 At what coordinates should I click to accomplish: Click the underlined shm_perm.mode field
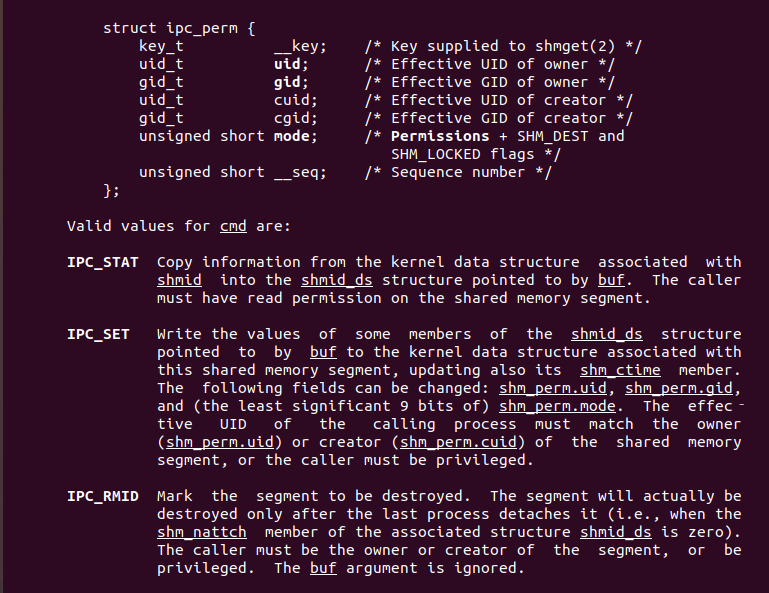pyautogui.click(x=557, y=406)
